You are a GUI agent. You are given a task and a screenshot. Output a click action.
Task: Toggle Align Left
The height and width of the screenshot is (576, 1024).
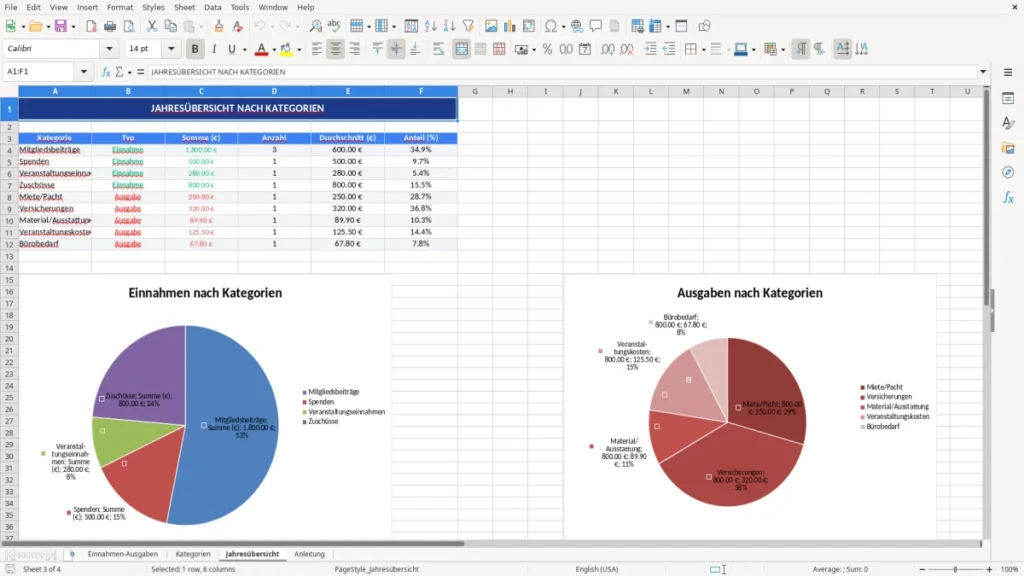pos(317,49)
